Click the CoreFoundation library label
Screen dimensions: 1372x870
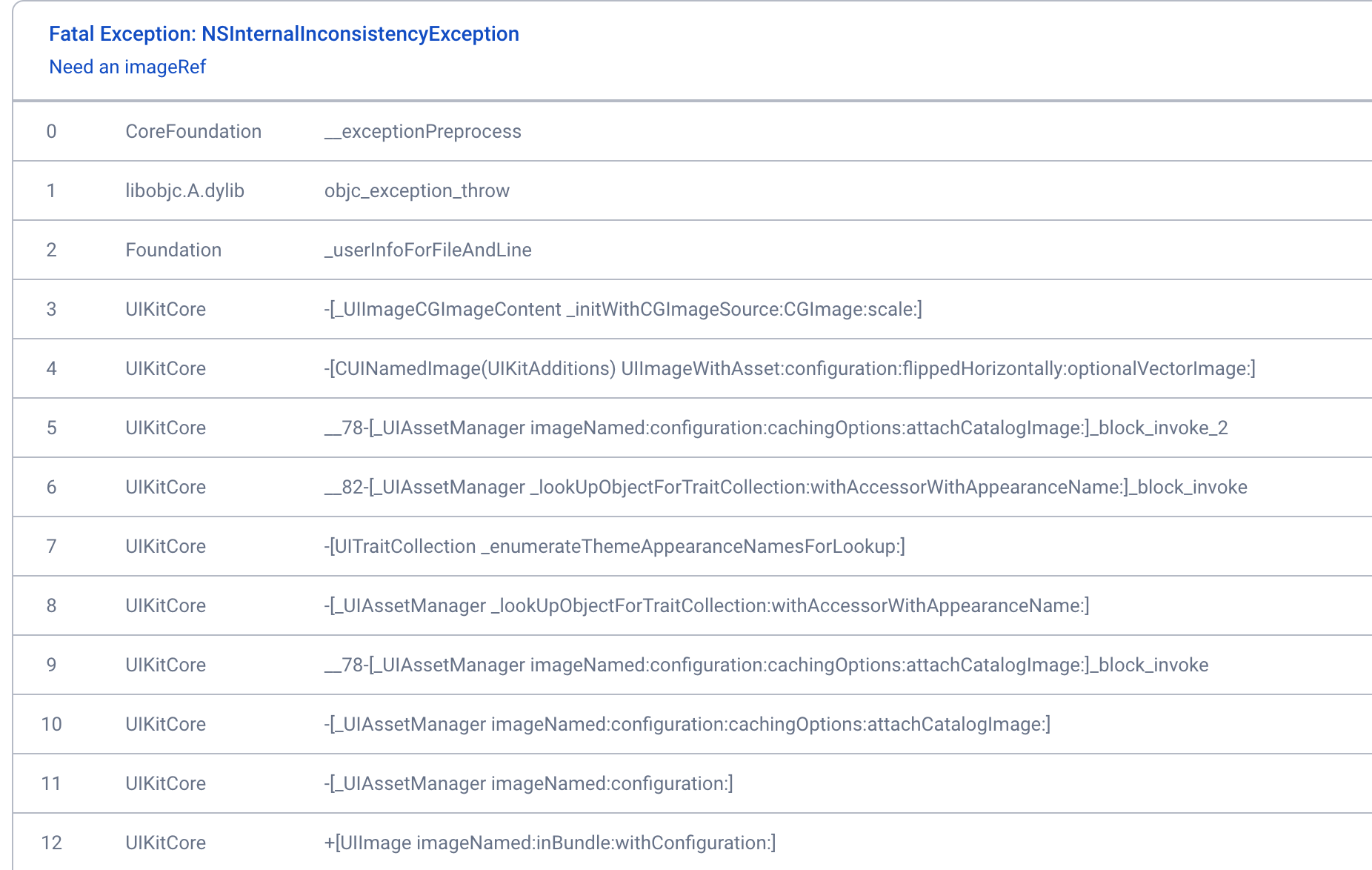coord(193,131)
